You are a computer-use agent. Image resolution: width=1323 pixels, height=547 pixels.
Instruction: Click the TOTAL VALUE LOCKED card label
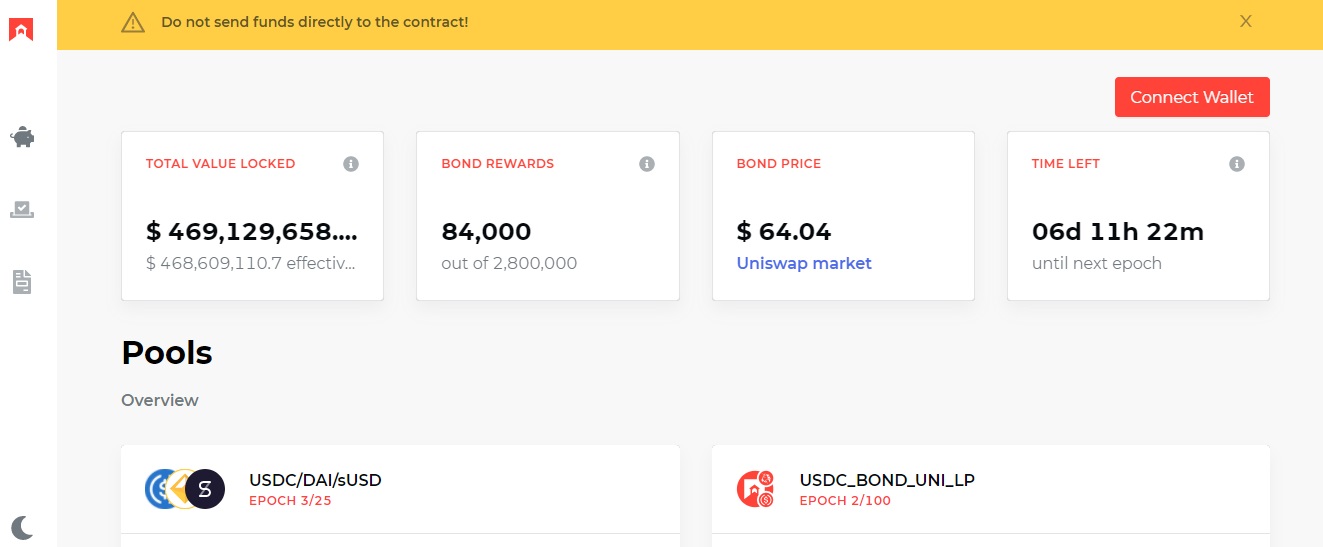pos(221,164)
